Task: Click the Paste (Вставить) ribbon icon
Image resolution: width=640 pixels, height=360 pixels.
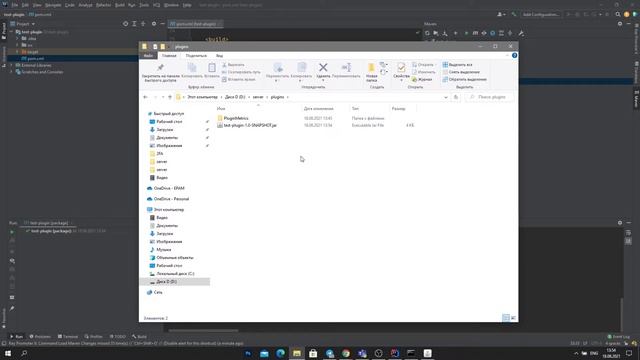Action: coord(211,70)
